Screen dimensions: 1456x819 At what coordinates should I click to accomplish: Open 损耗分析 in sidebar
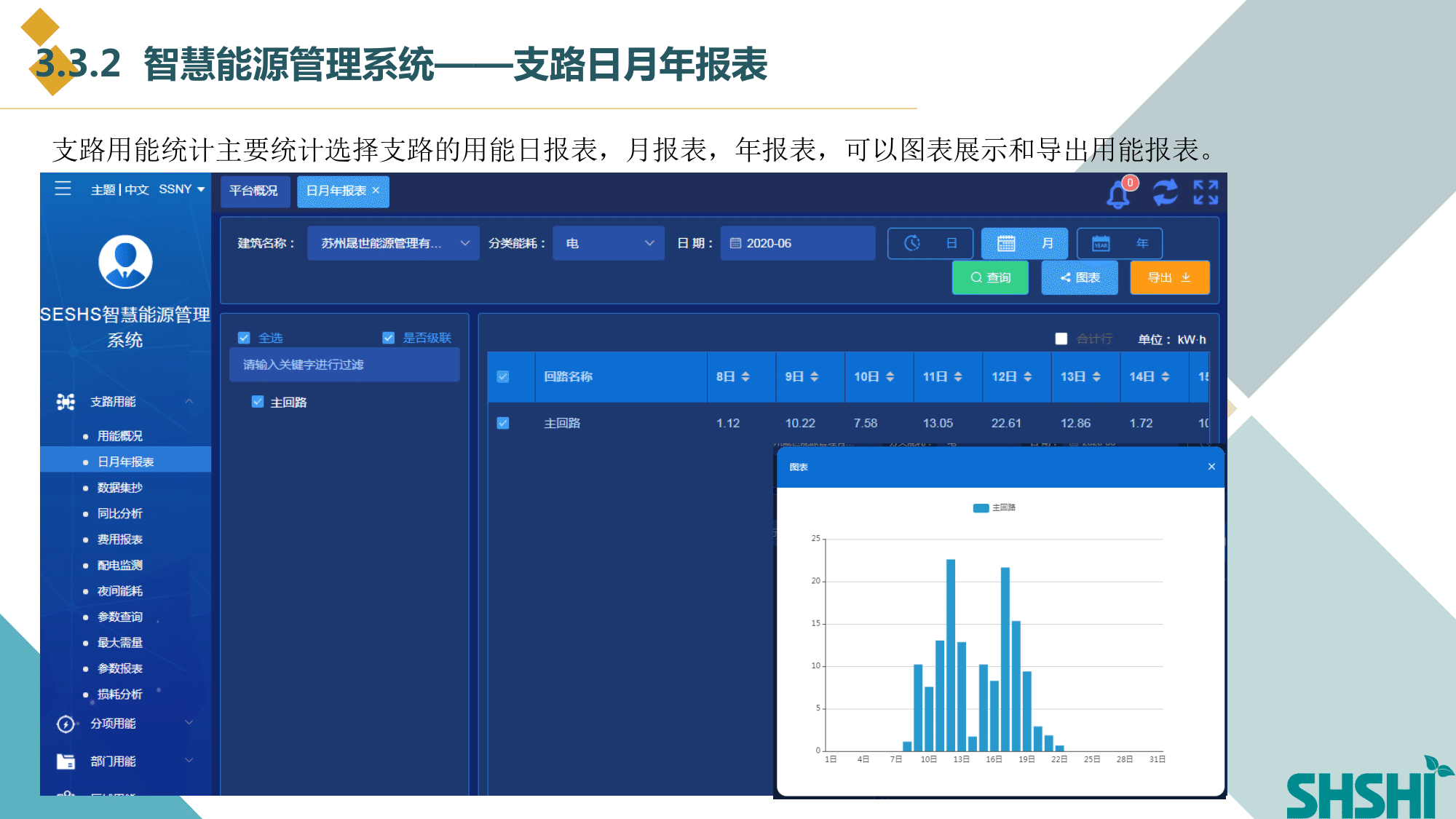point(120,695)
